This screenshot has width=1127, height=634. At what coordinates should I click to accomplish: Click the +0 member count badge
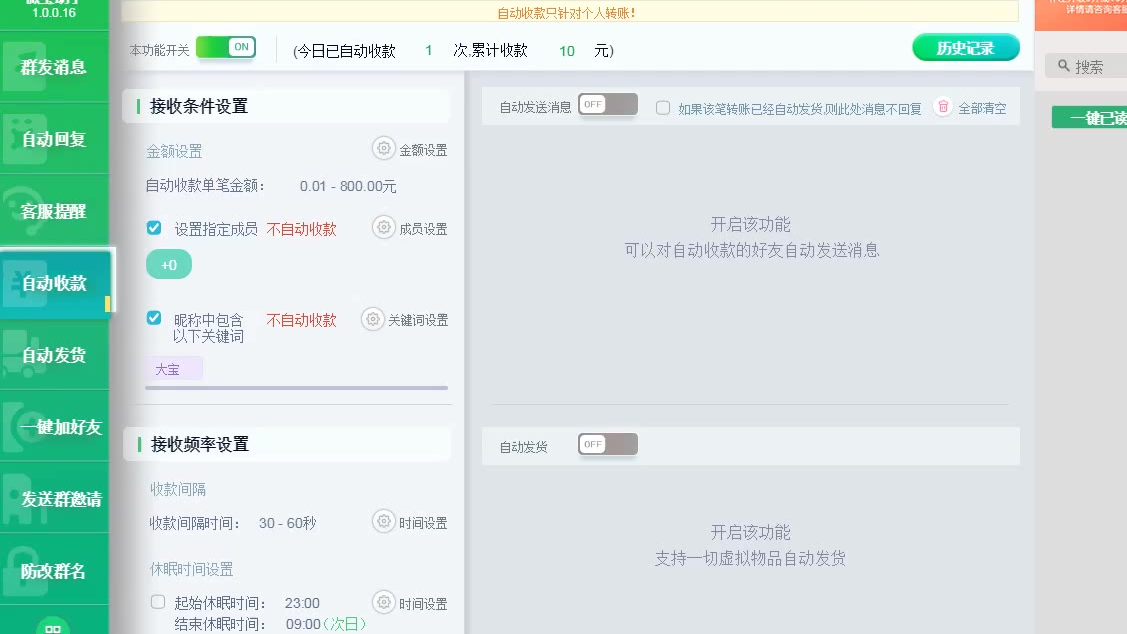pos(169,265)
